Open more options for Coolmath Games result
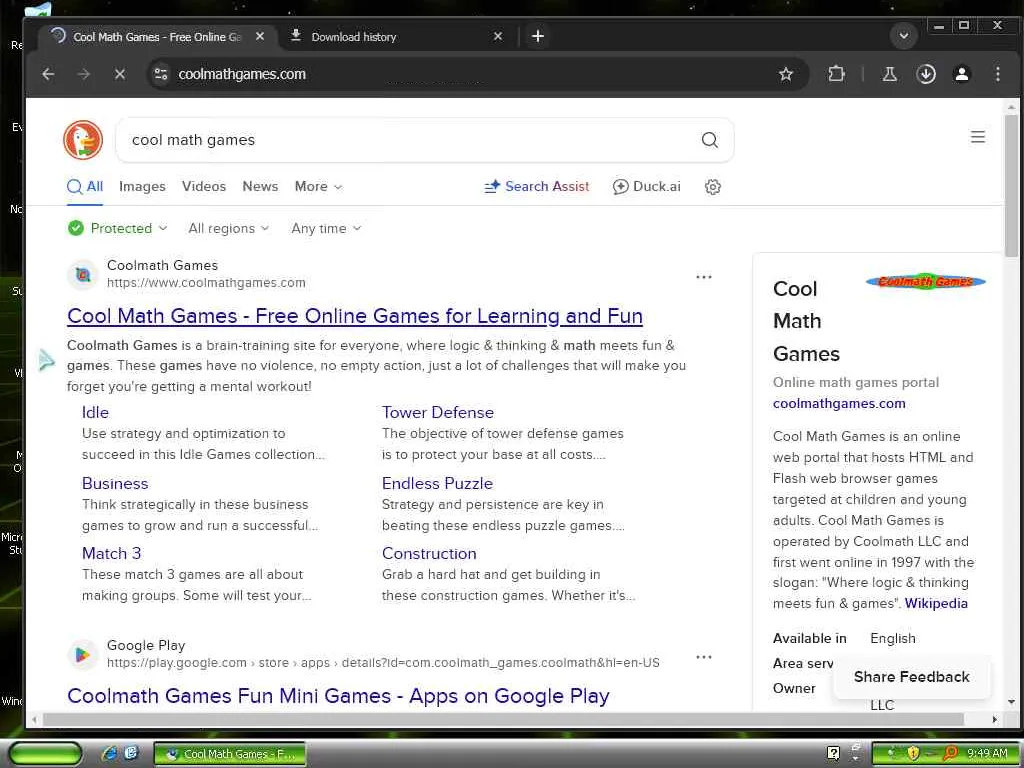Viewport: 1024px width, 768px height. pos(703,277)
